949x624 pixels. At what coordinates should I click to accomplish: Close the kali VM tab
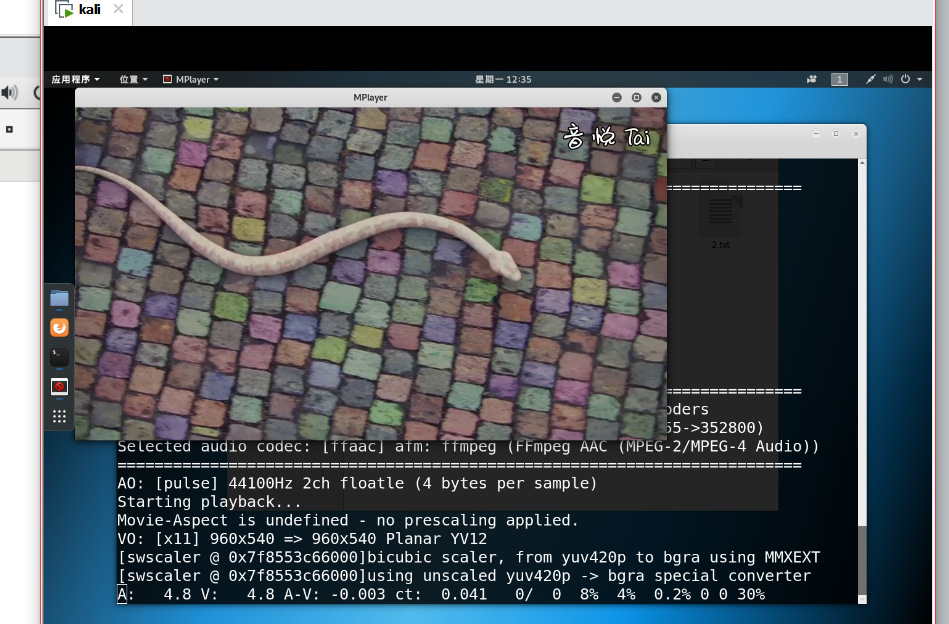(x=119, y=9)
